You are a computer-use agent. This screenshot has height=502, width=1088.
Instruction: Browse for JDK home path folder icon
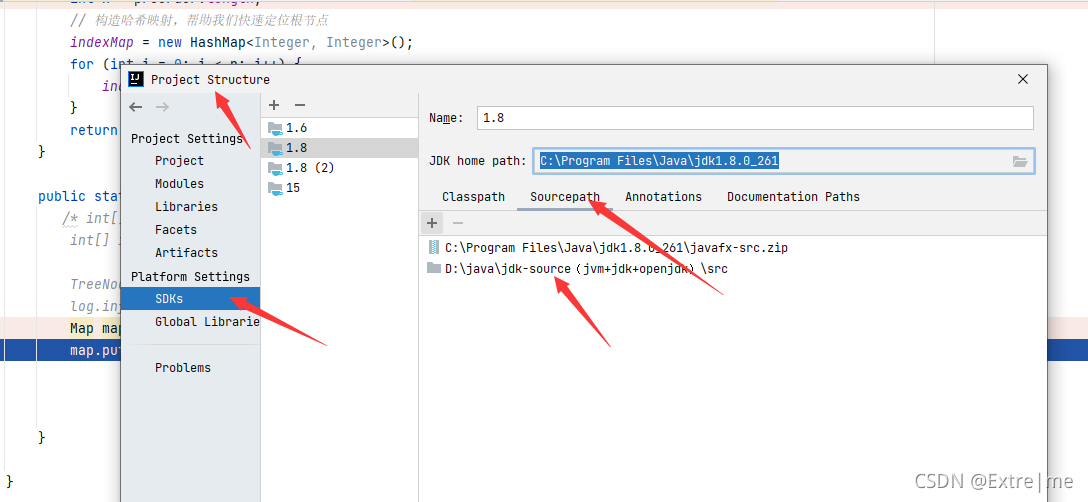coord(1019,161)
